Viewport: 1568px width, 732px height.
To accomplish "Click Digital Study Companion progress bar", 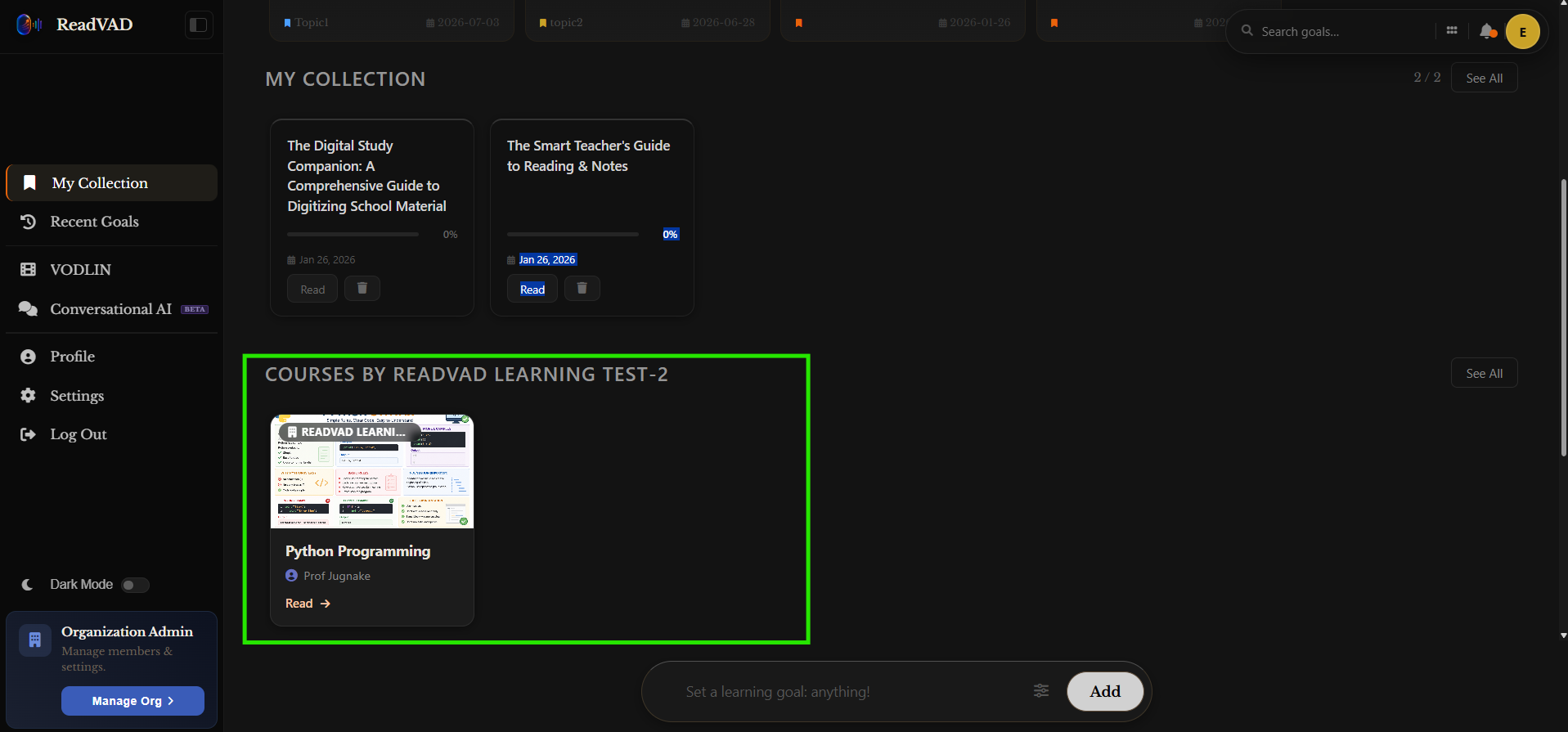I will click(353, 235).
